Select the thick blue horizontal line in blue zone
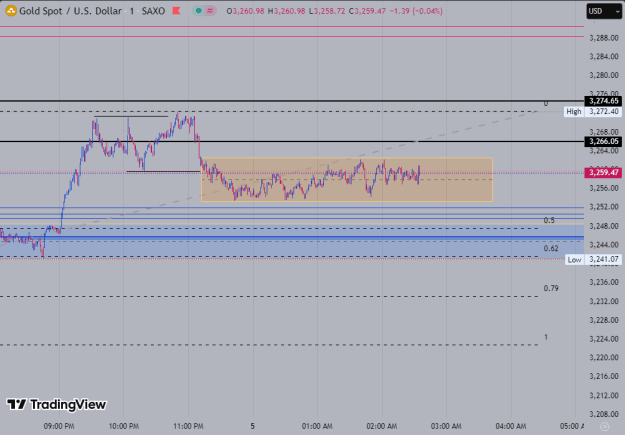The image size is (625, 435). (292, 237)
